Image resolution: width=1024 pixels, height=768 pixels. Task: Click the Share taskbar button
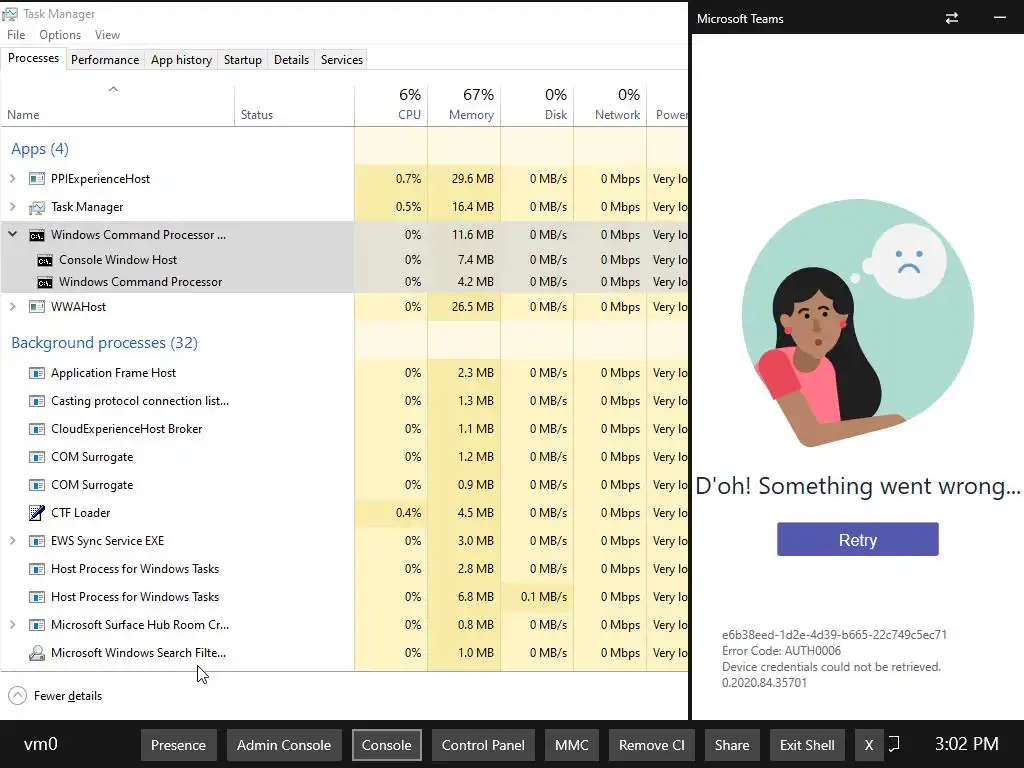pos(732,745)
